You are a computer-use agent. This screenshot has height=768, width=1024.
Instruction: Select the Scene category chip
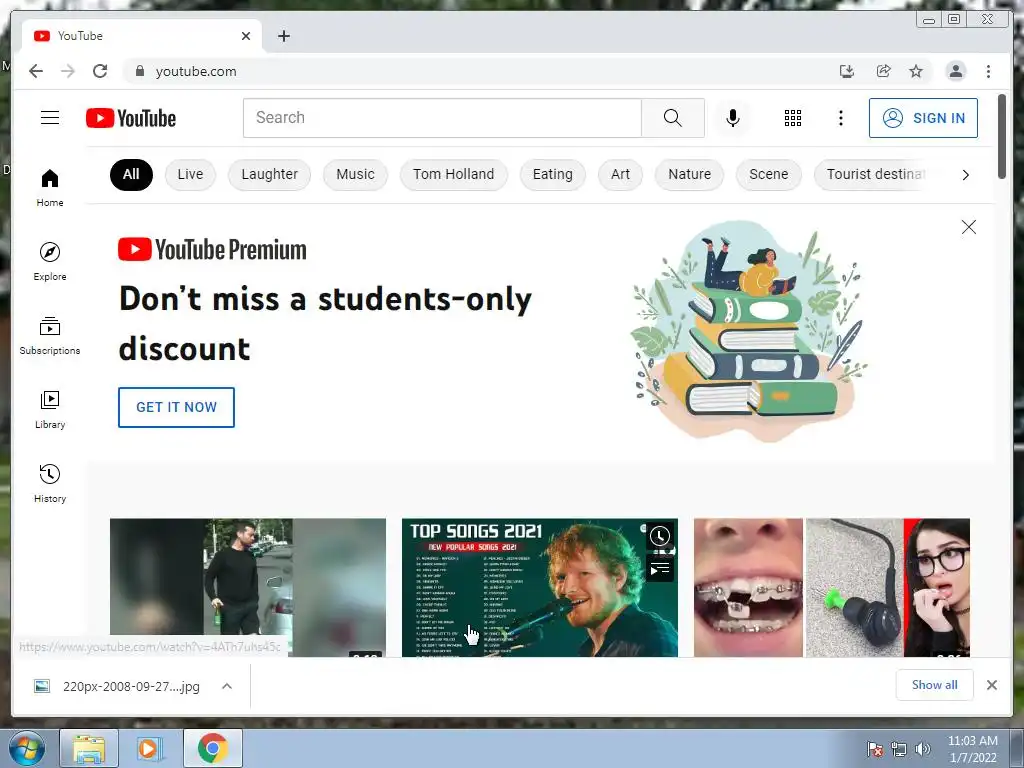(x=769, y=174)
